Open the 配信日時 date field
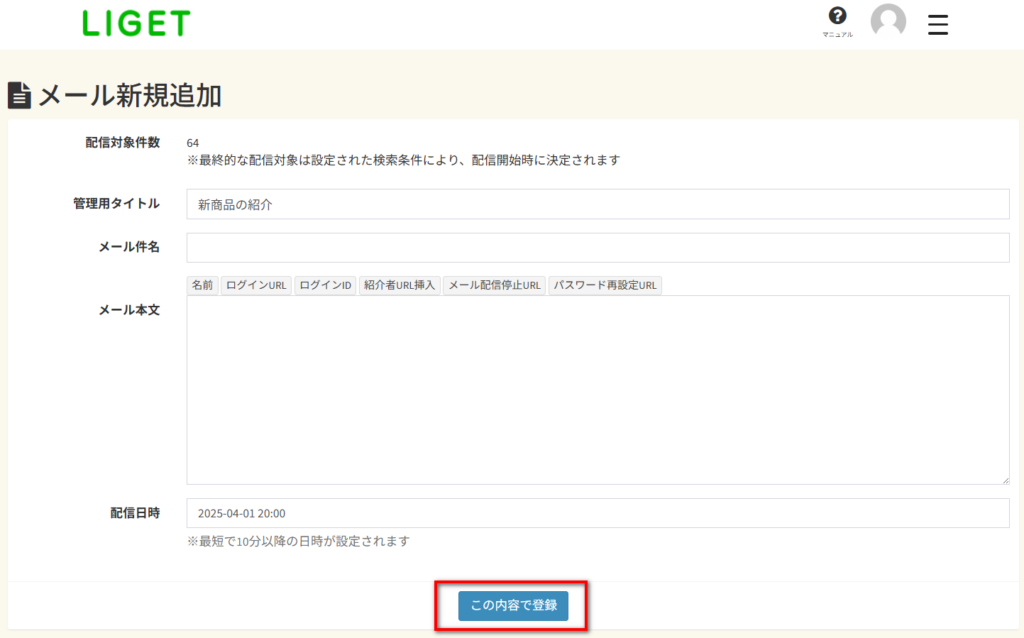 [598, 513]
